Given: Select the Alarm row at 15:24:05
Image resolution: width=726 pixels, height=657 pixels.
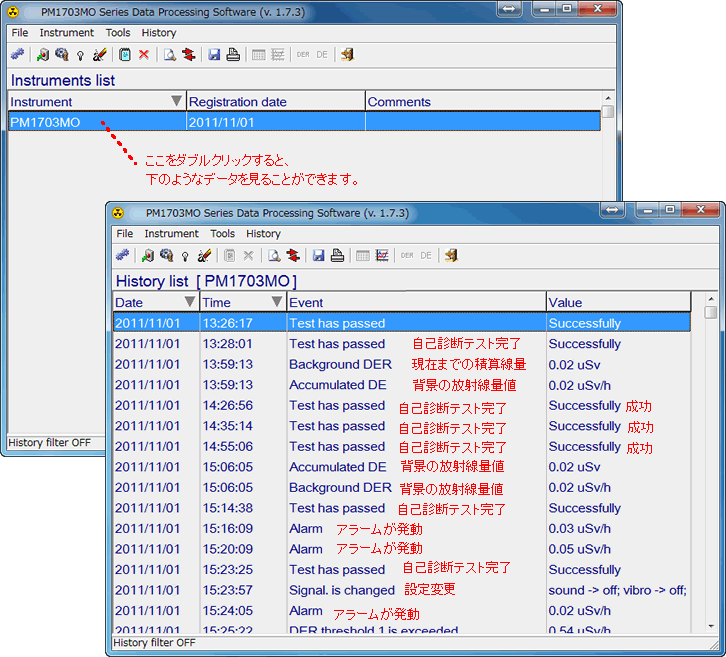Looking at the screenshot, I should pos(401,610).
